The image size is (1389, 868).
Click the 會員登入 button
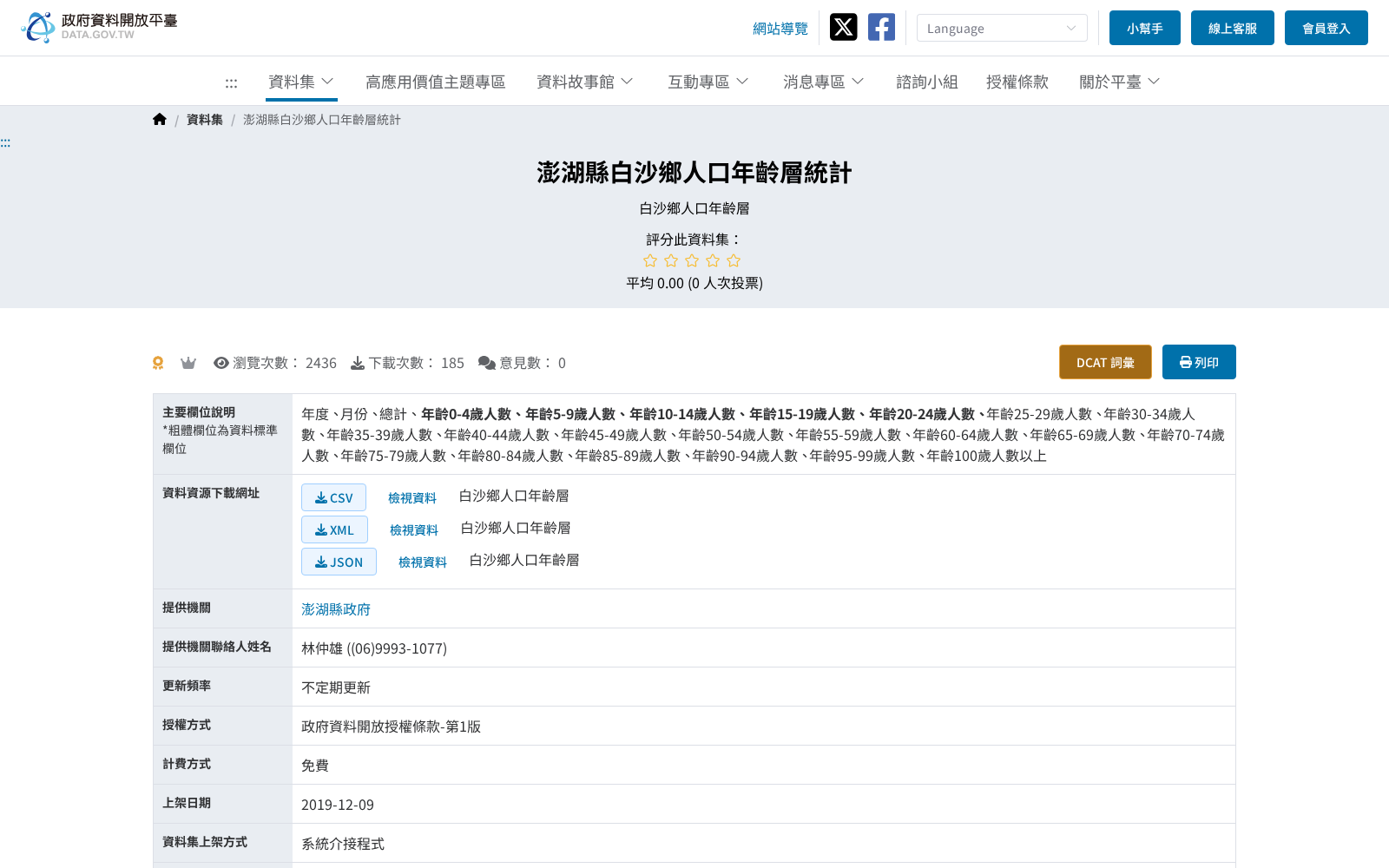point(1326,28)
